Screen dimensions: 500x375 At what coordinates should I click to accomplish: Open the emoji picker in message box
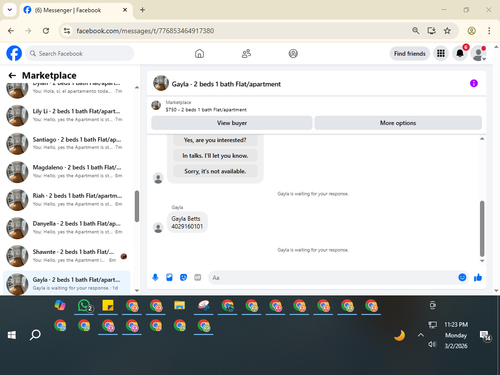point(462,277)
